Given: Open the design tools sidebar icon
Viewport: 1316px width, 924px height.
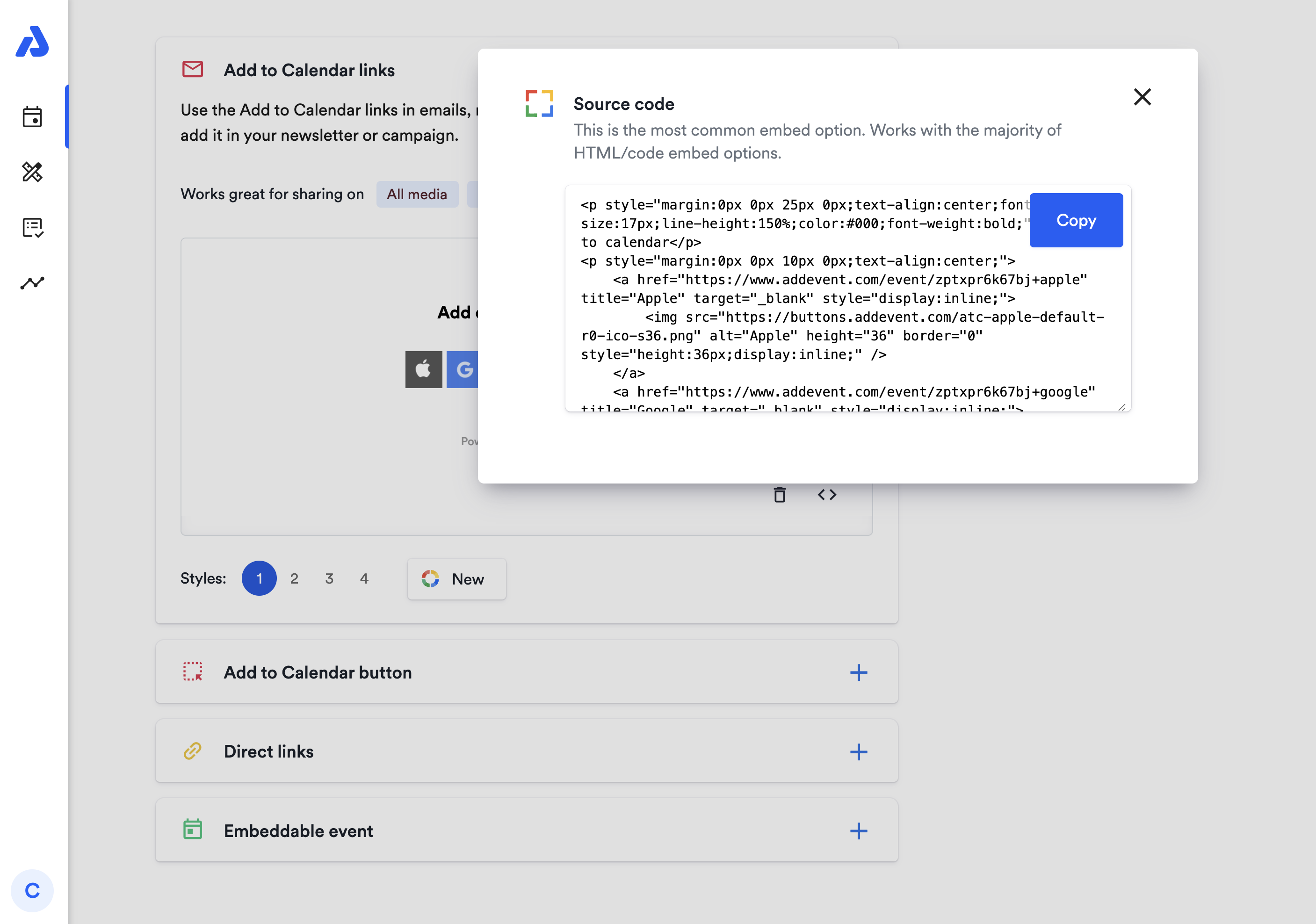Looking at the screenshot, I should pos(32,172).
